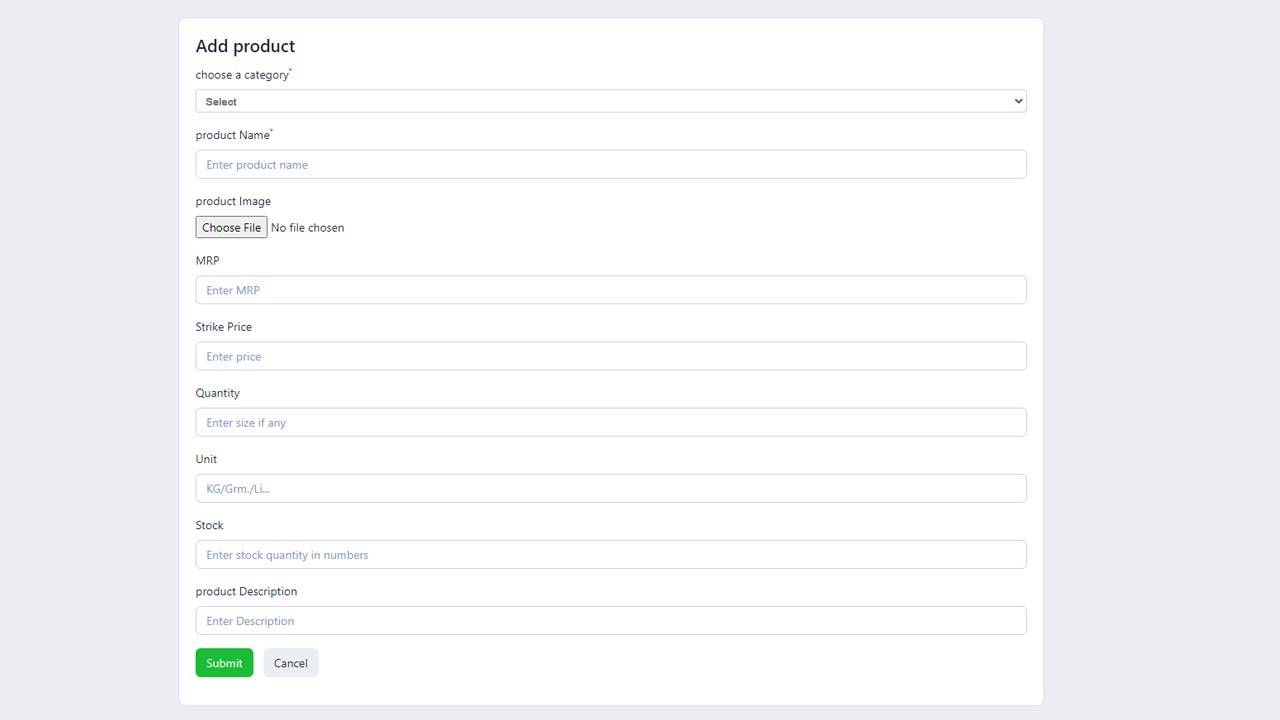Click the product name input field
The image size is (1280, 720).
pyautogui.click(x=610, y=165)
